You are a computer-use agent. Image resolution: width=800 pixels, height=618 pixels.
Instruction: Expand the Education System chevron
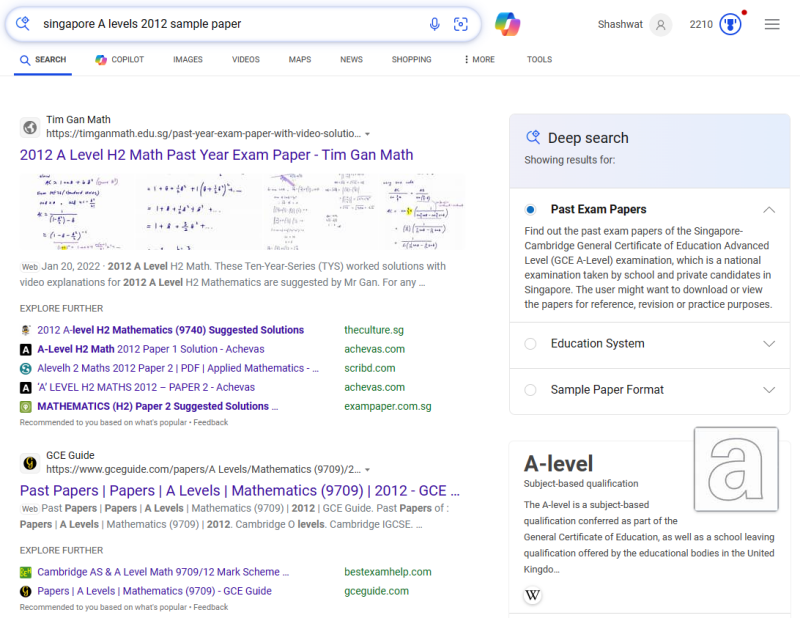(x=768, y=344)
